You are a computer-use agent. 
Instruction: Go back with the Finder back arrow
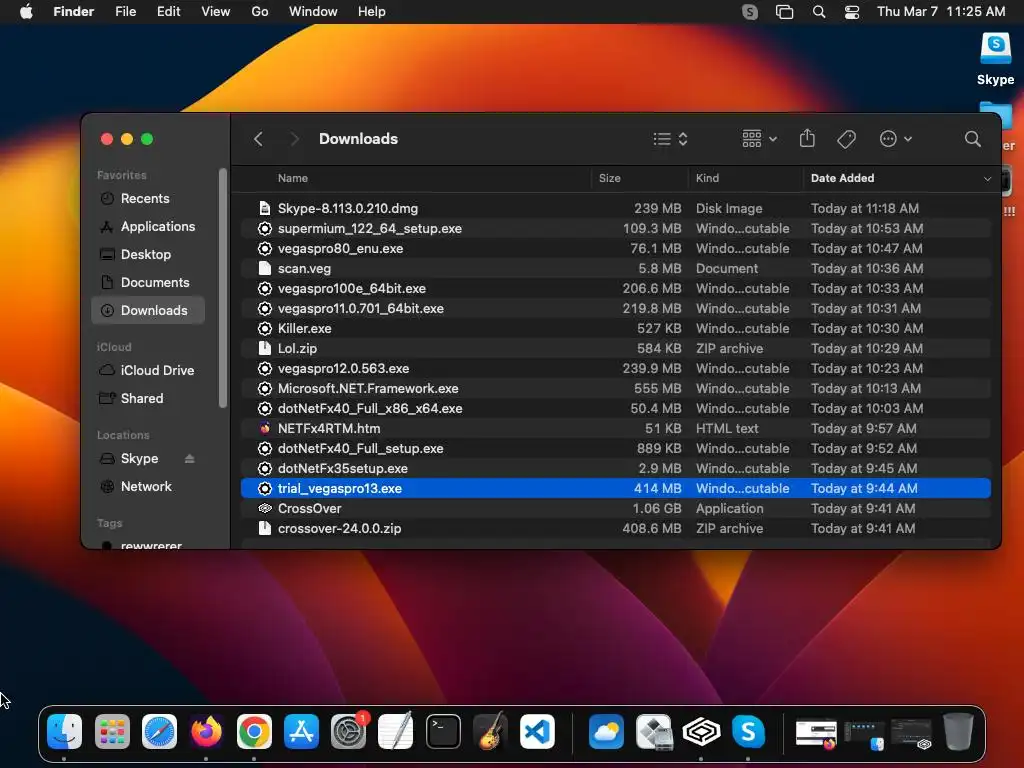point(259,139)
